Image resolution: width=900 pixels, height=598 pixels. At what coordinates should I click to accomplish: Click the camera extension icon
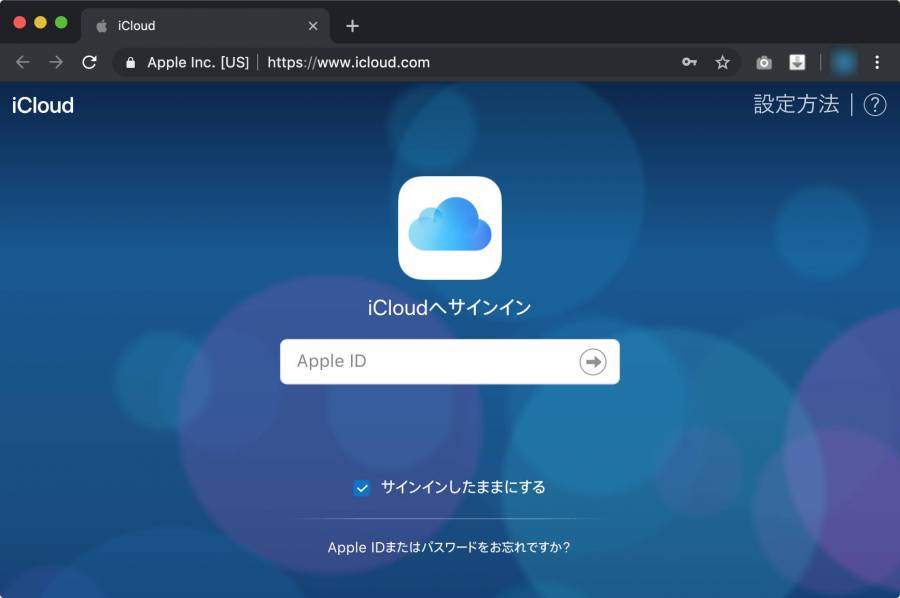763,63
